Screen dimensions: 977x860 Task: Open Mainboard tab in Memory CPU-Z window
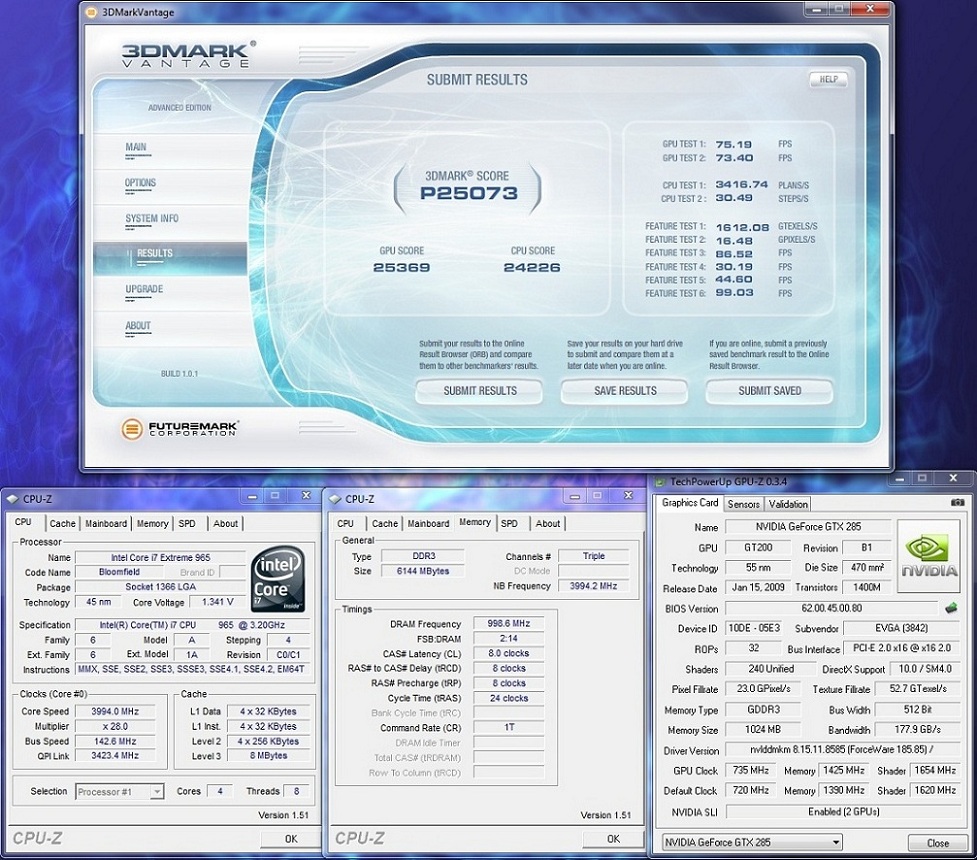tap(428, 523)
